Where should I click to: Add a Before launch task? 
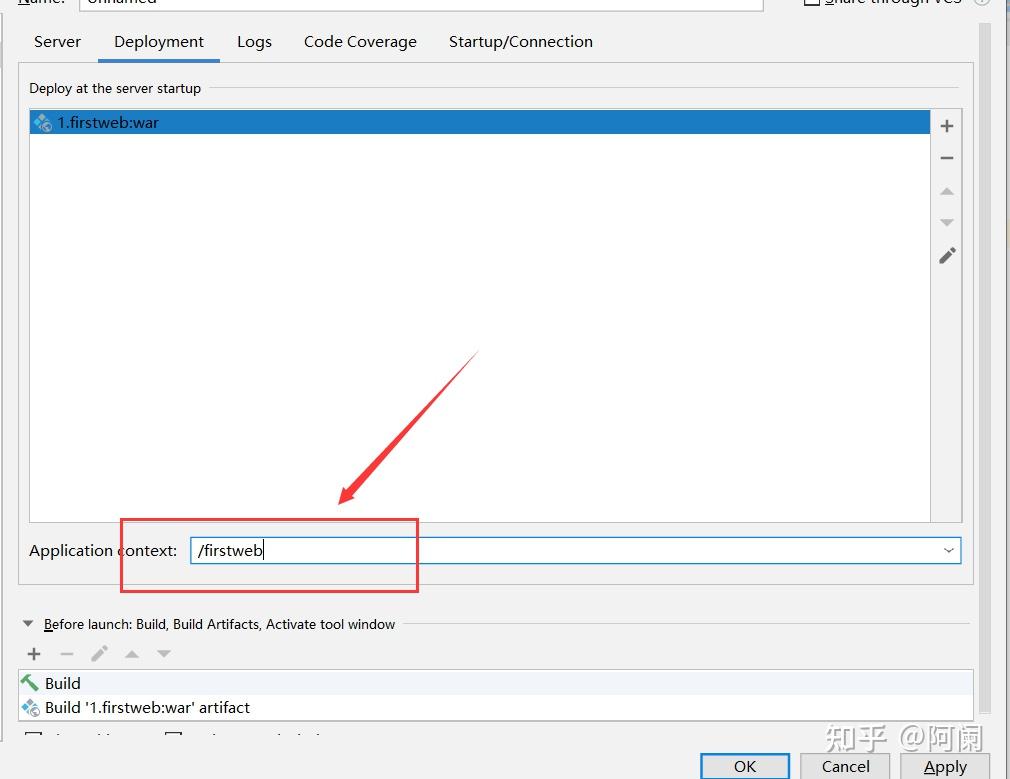point(34,654)
